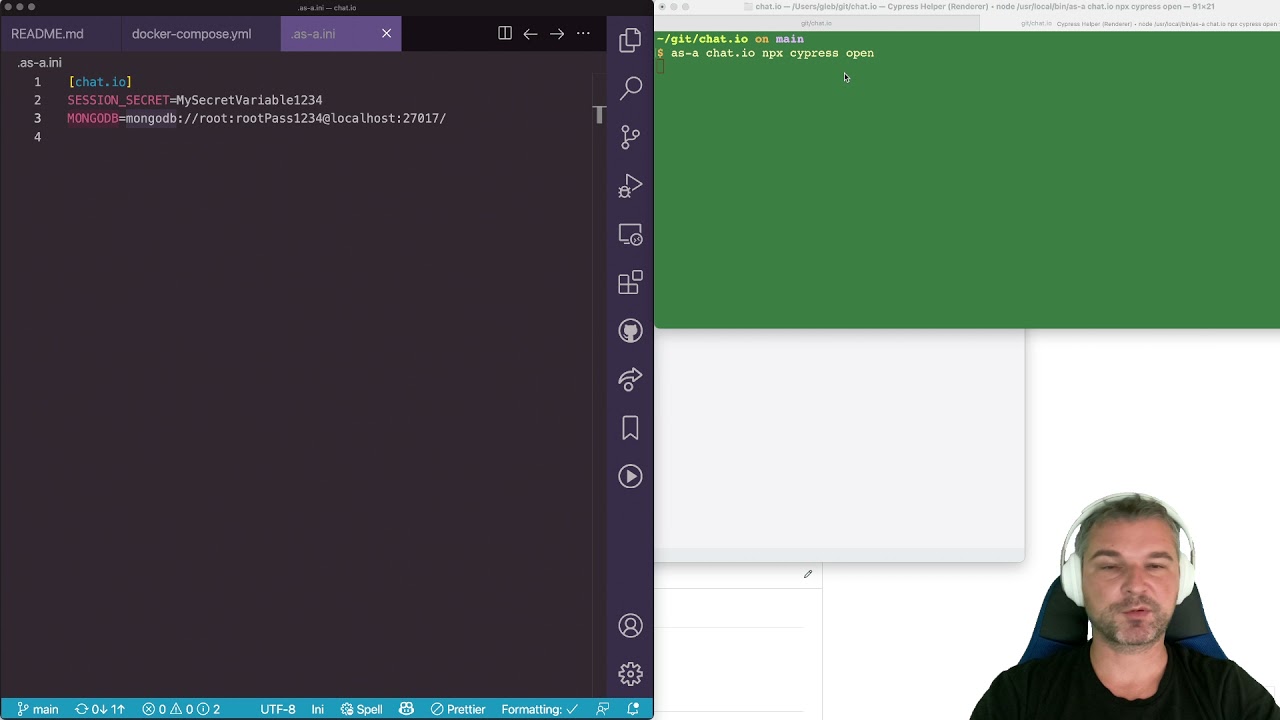This screenshot has height=720, width=1280.
Task: Change the Ini language mode
Action: (x=317, y=709)
